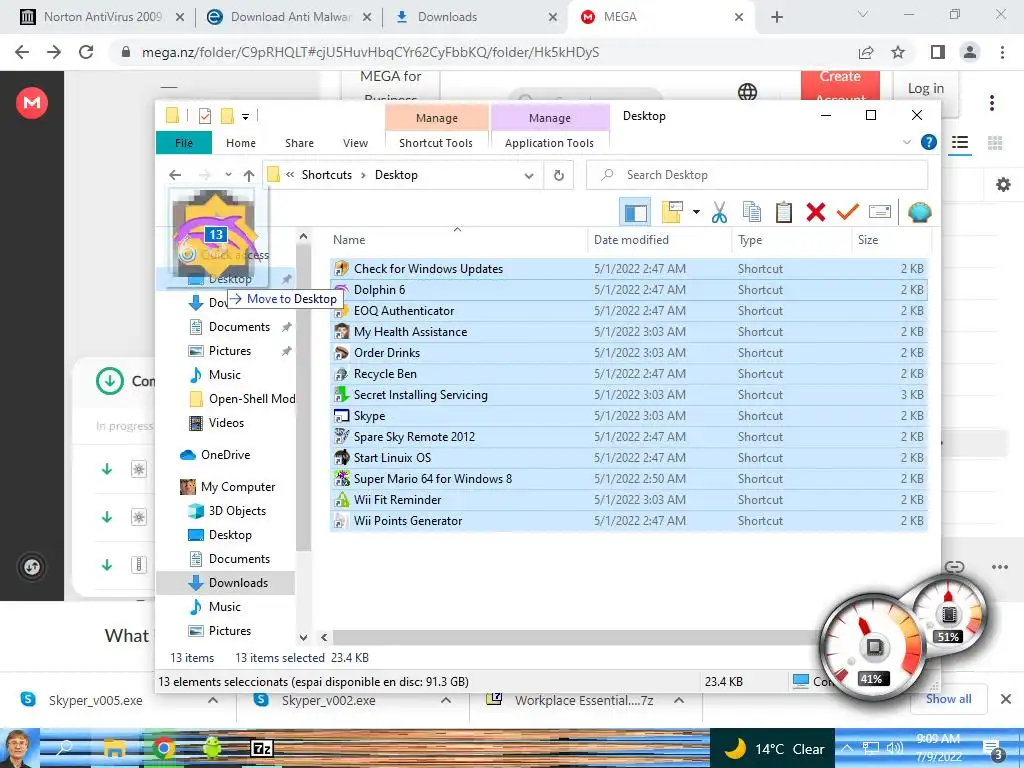
Task: Cut the selection with the scissors icon
Action: click(x=719, y=212)
